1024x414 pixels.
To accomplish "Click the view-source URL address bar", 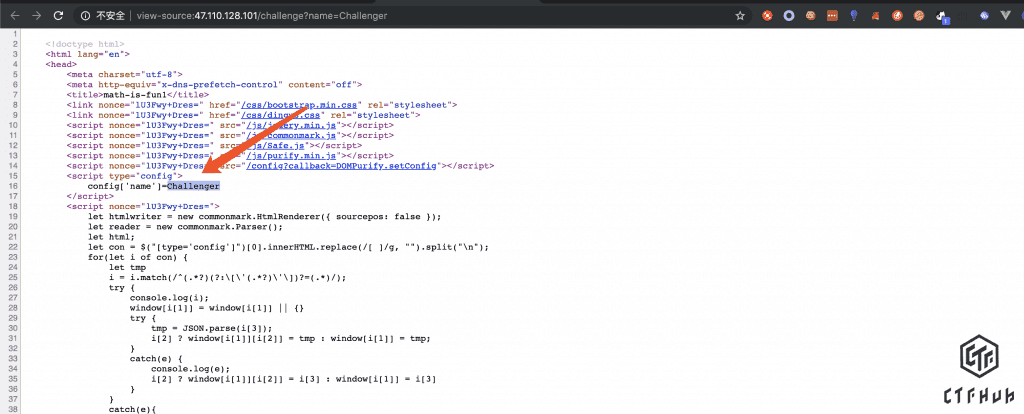I will [x=400, y=16].
